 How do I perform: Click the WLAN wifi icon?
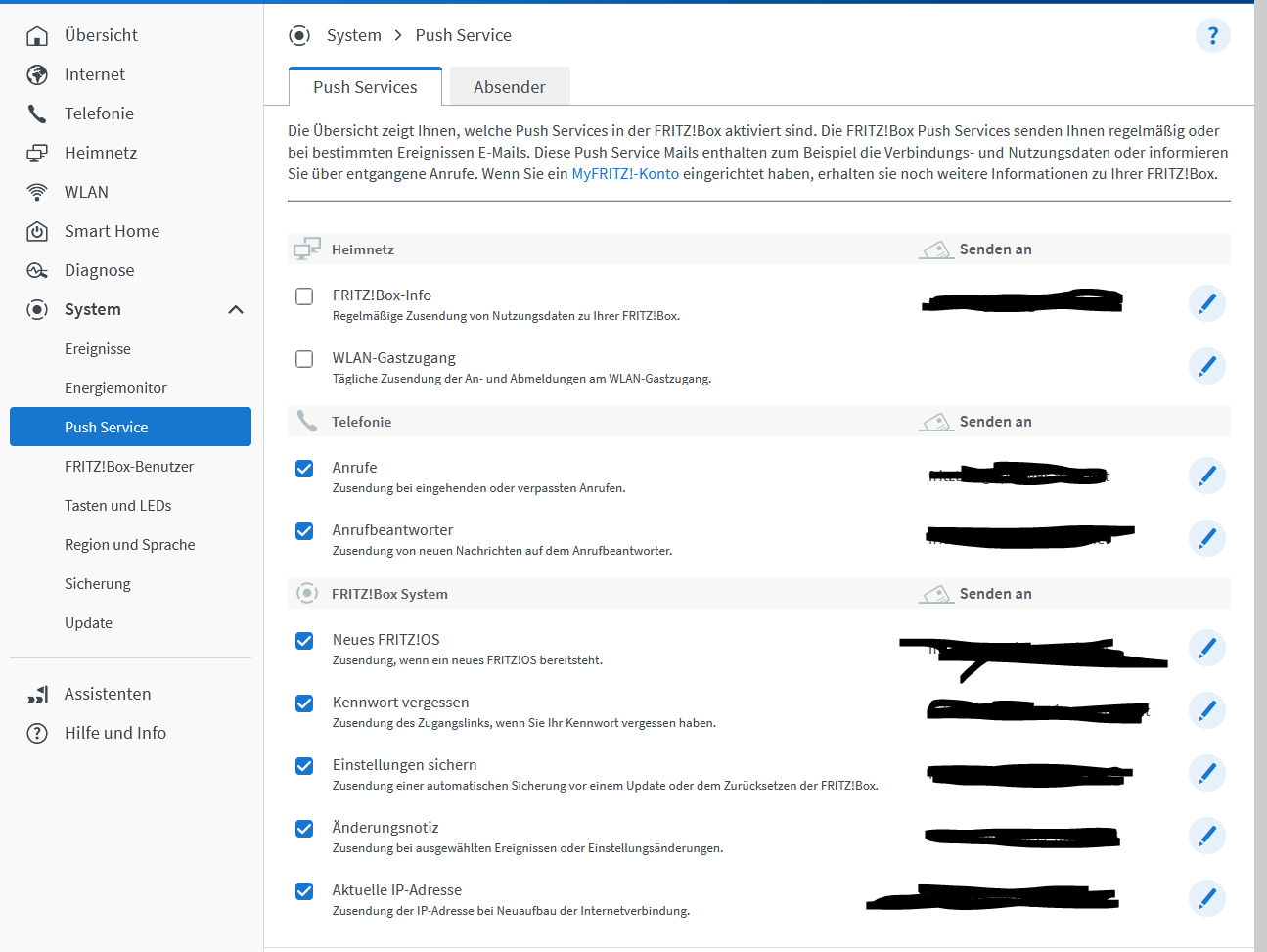click(x=37, y=192)
